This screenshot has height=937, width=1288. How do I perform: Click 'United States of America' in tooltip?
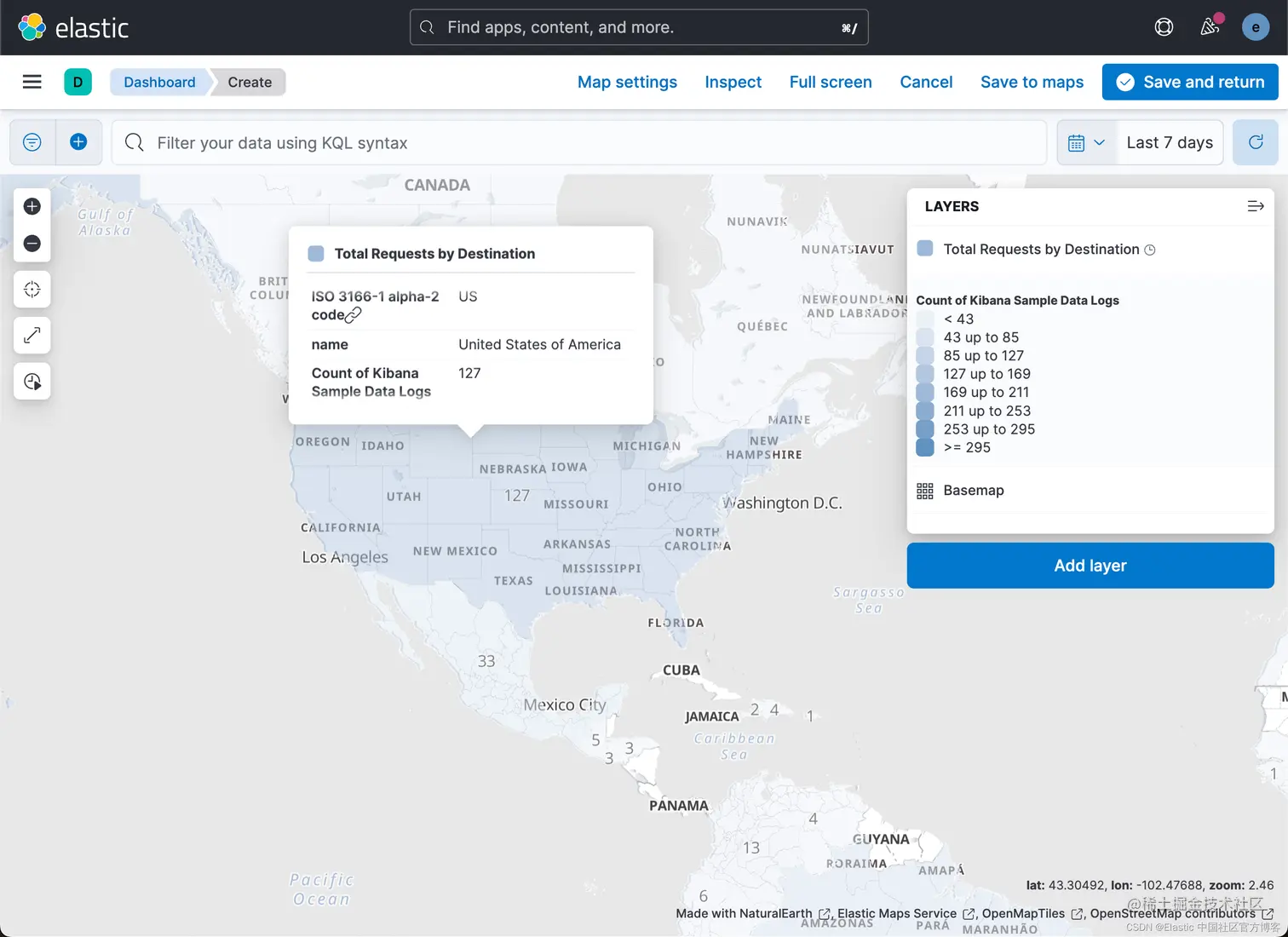click(539, 344)
